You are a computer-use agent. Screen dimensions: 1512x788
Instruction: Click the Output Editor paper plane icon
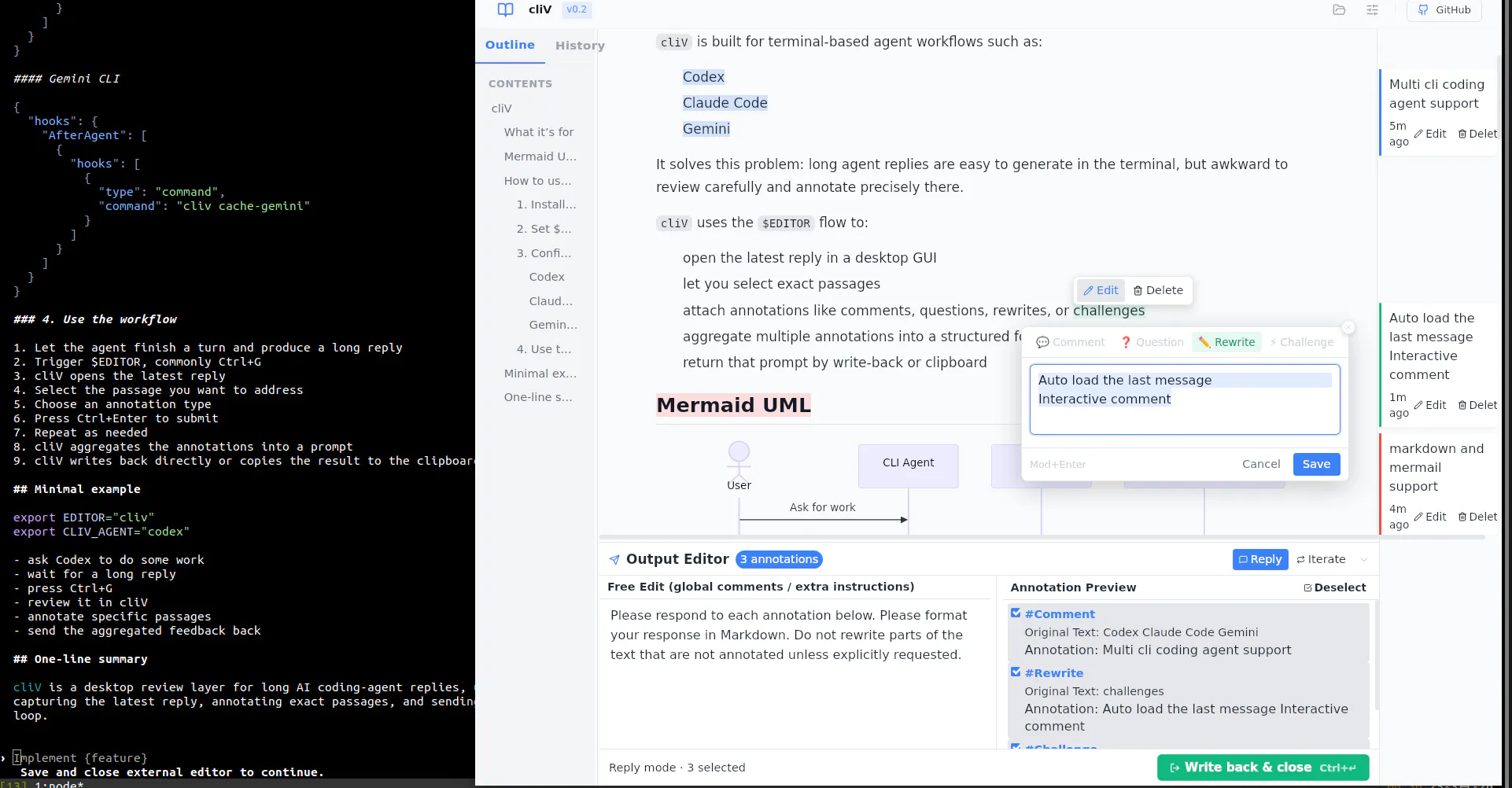tap(614, 559)
